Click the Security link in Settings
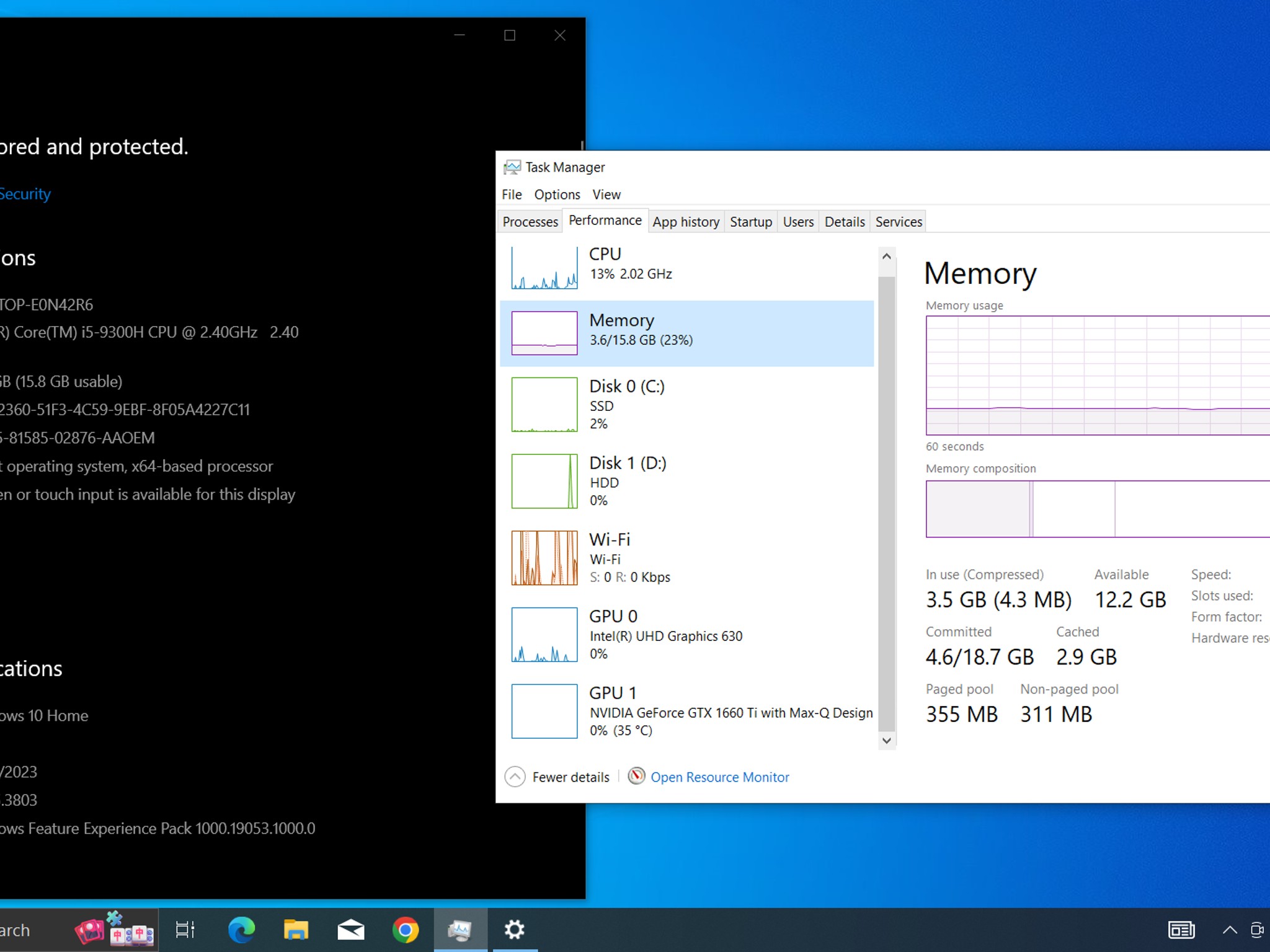This screenshot has height=952, width=1270. 25,194
